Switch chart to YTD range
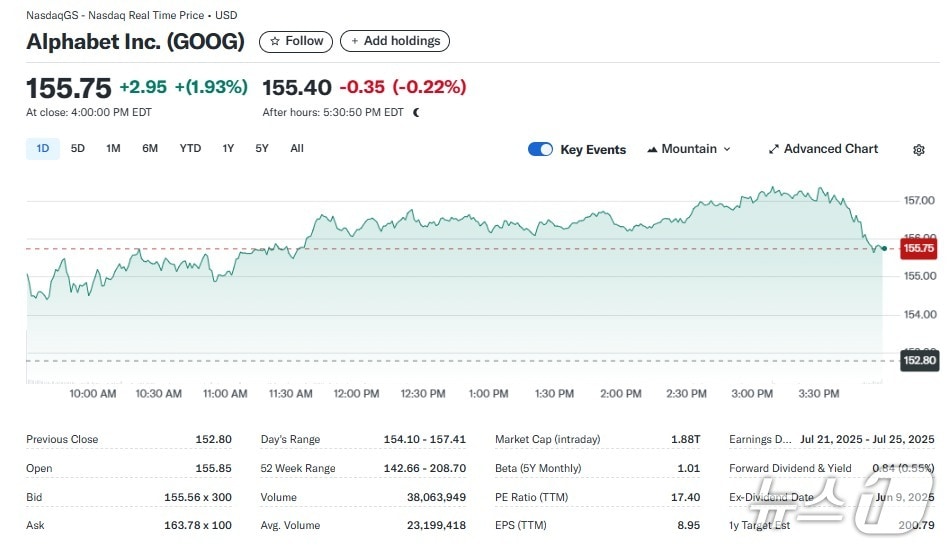The width and height of the screenshot is (947, 548). pyautogui.click(x=190, y=149)
